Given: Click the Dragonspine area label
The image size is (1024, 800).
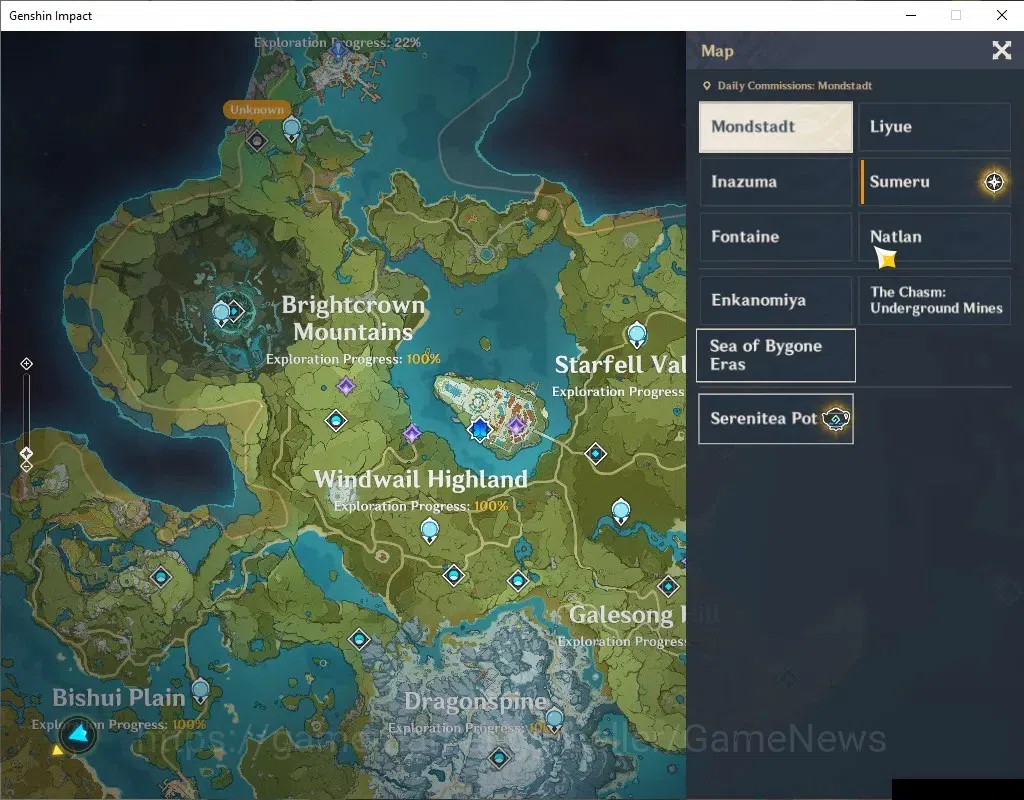Looking at the screenshot, I should coord(475,701).
